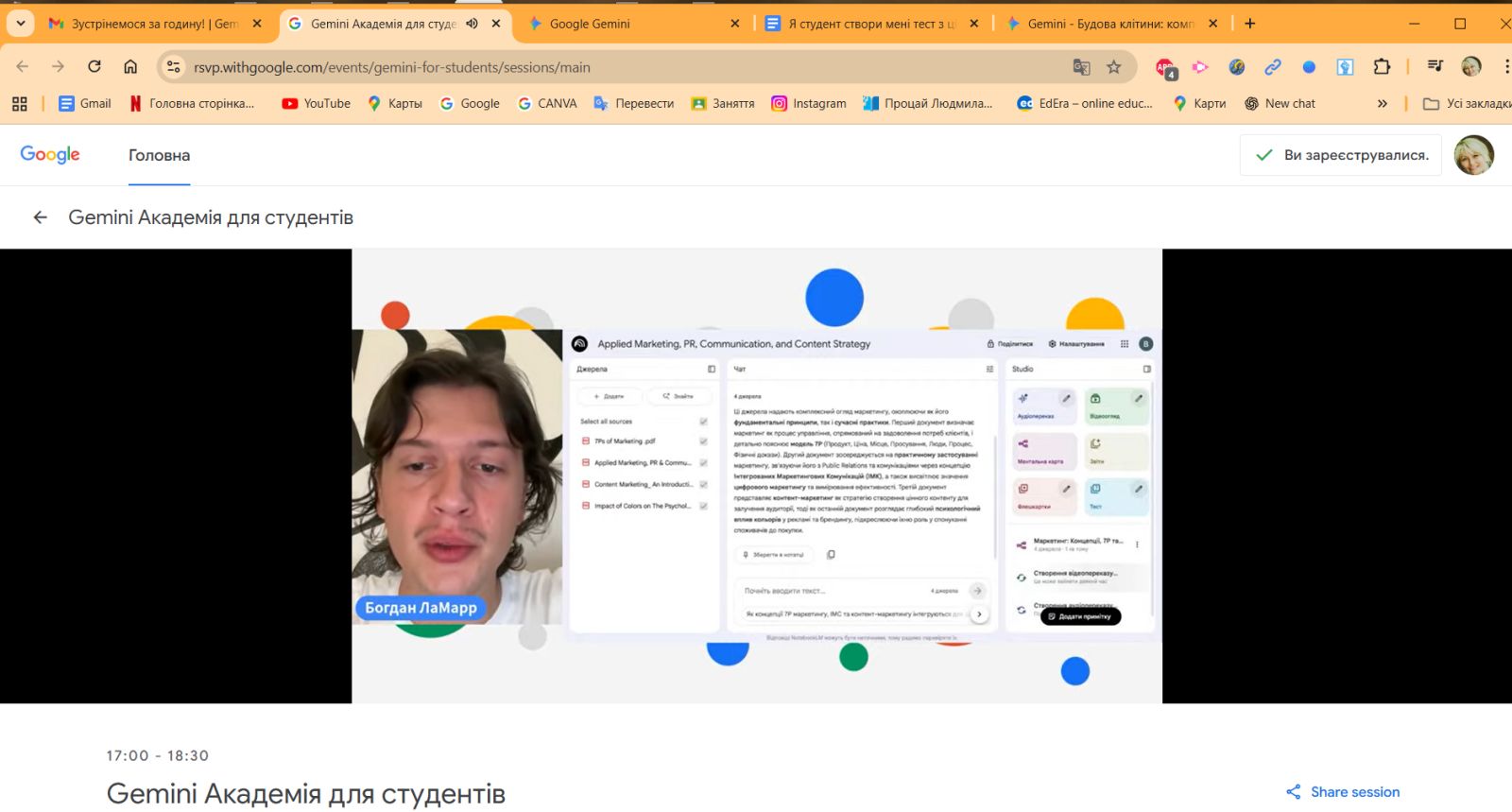The height and width of the screenshot is (812, 1512).
Task: Switch to the Google Gemini tab
Action: 624,24
